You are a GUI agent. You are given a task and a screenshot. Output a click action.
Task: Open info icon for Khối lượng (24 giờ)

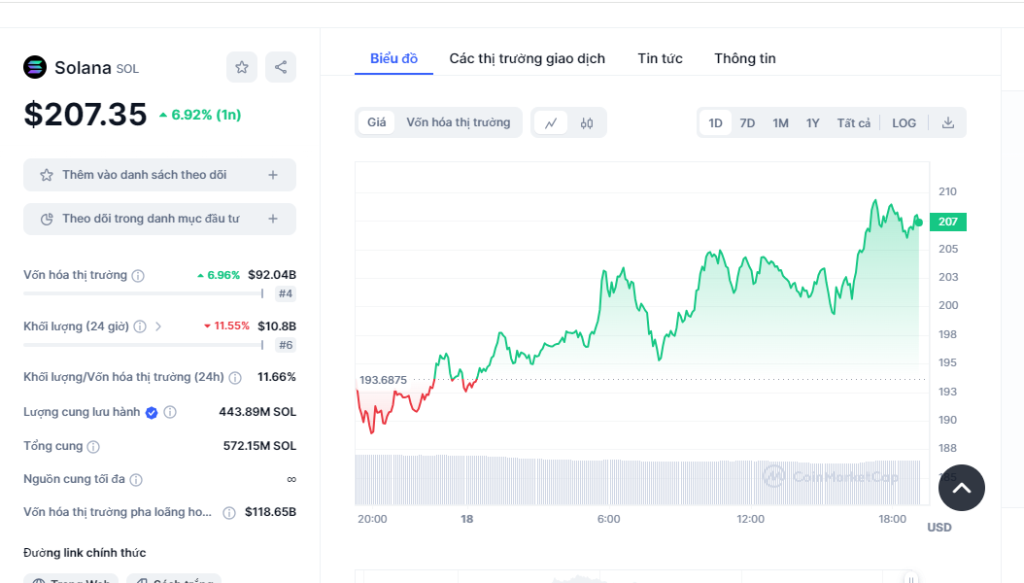coord(140,326)
